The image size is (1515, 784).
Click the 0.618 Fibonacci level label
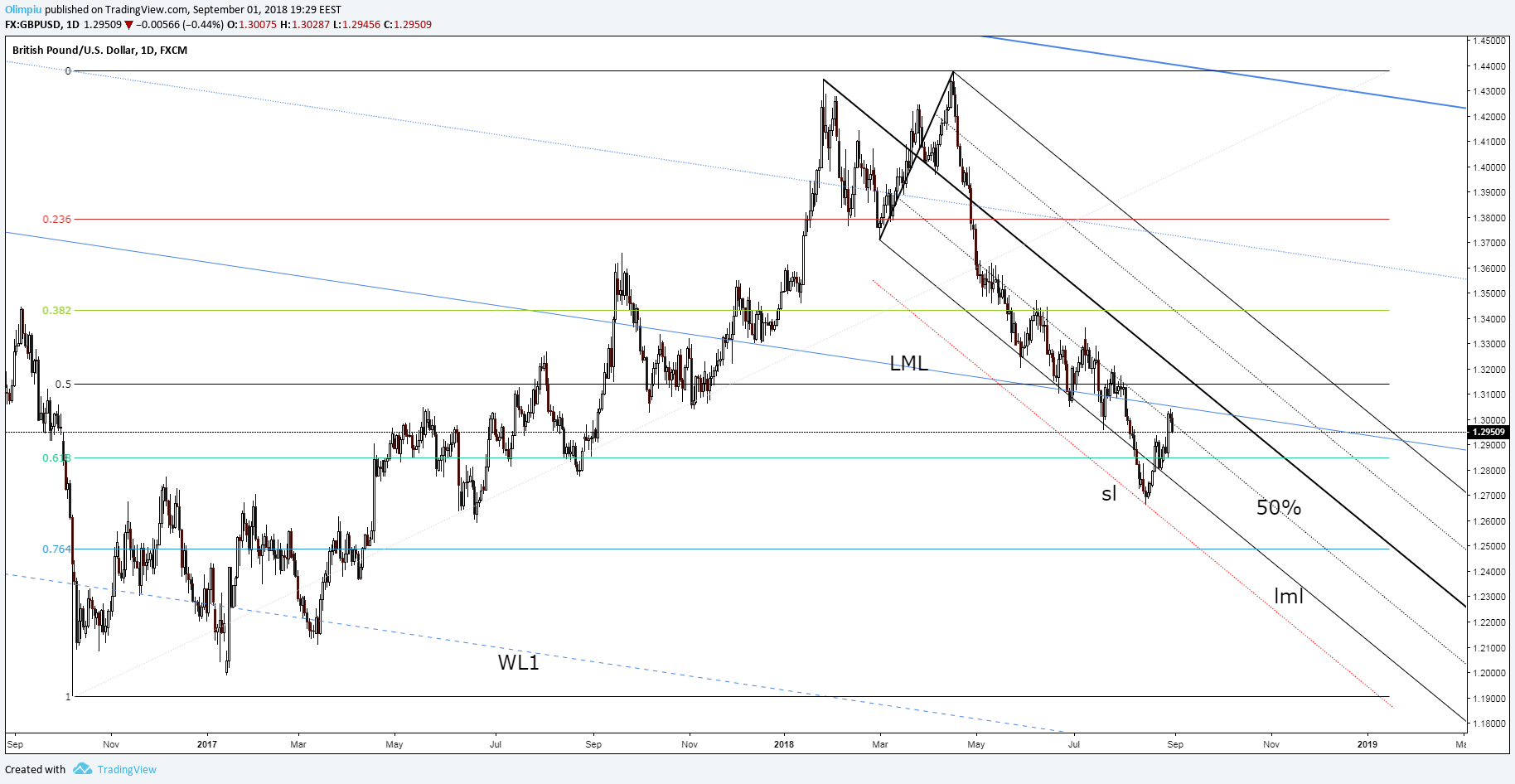coord(57,458)
